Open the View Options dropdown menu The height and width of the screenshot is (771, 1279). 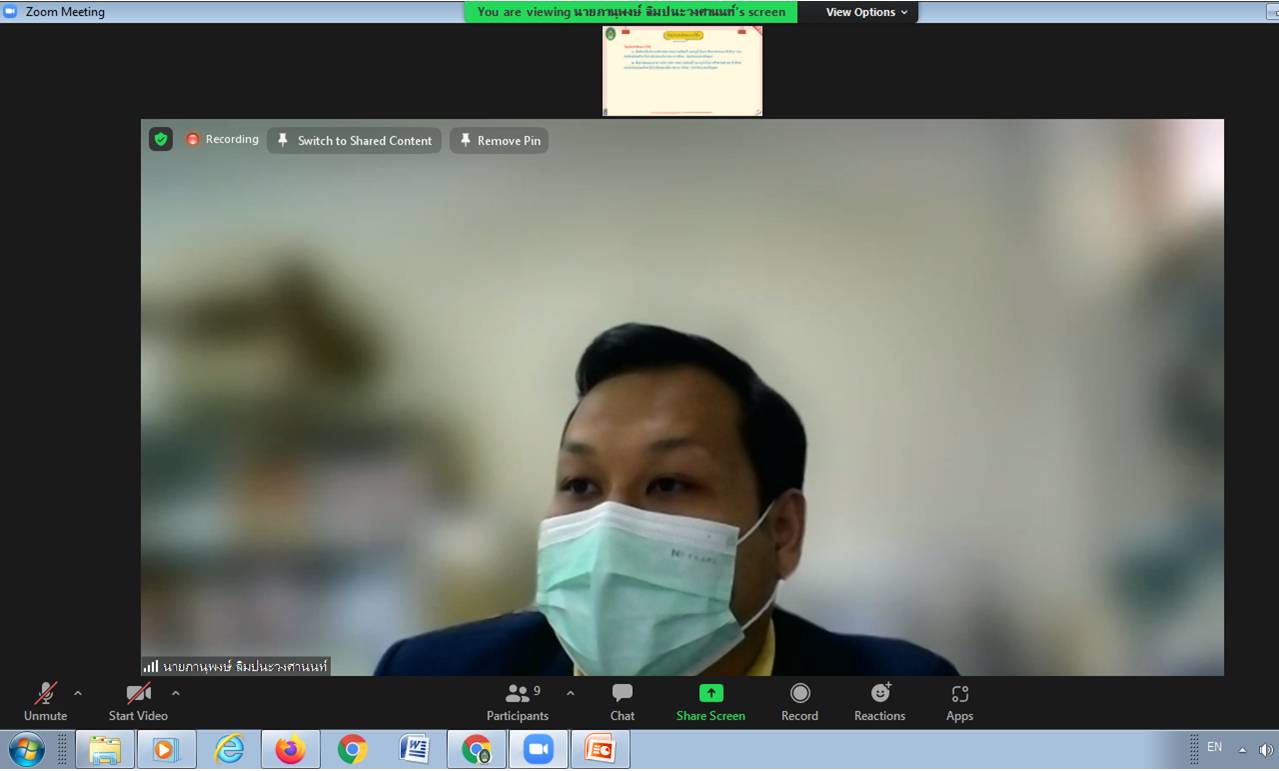(866, 12)
